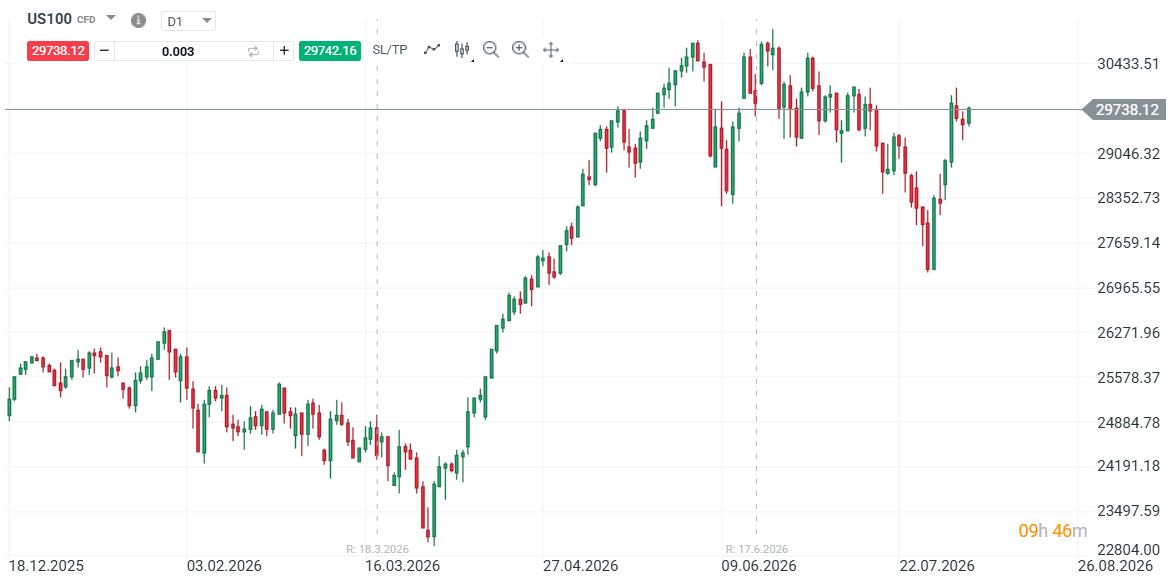Click the 18.12.2025 date label
The height and width of the screenshot is (586, 1173).
[46, 566]
